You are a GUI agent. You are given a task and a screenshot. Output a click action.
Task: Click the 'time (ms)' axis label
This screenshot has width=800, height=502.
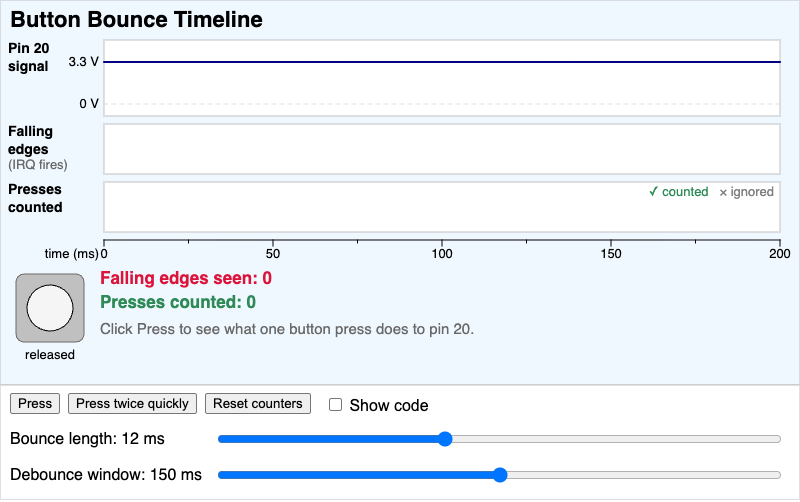click(x=71, y=254)
